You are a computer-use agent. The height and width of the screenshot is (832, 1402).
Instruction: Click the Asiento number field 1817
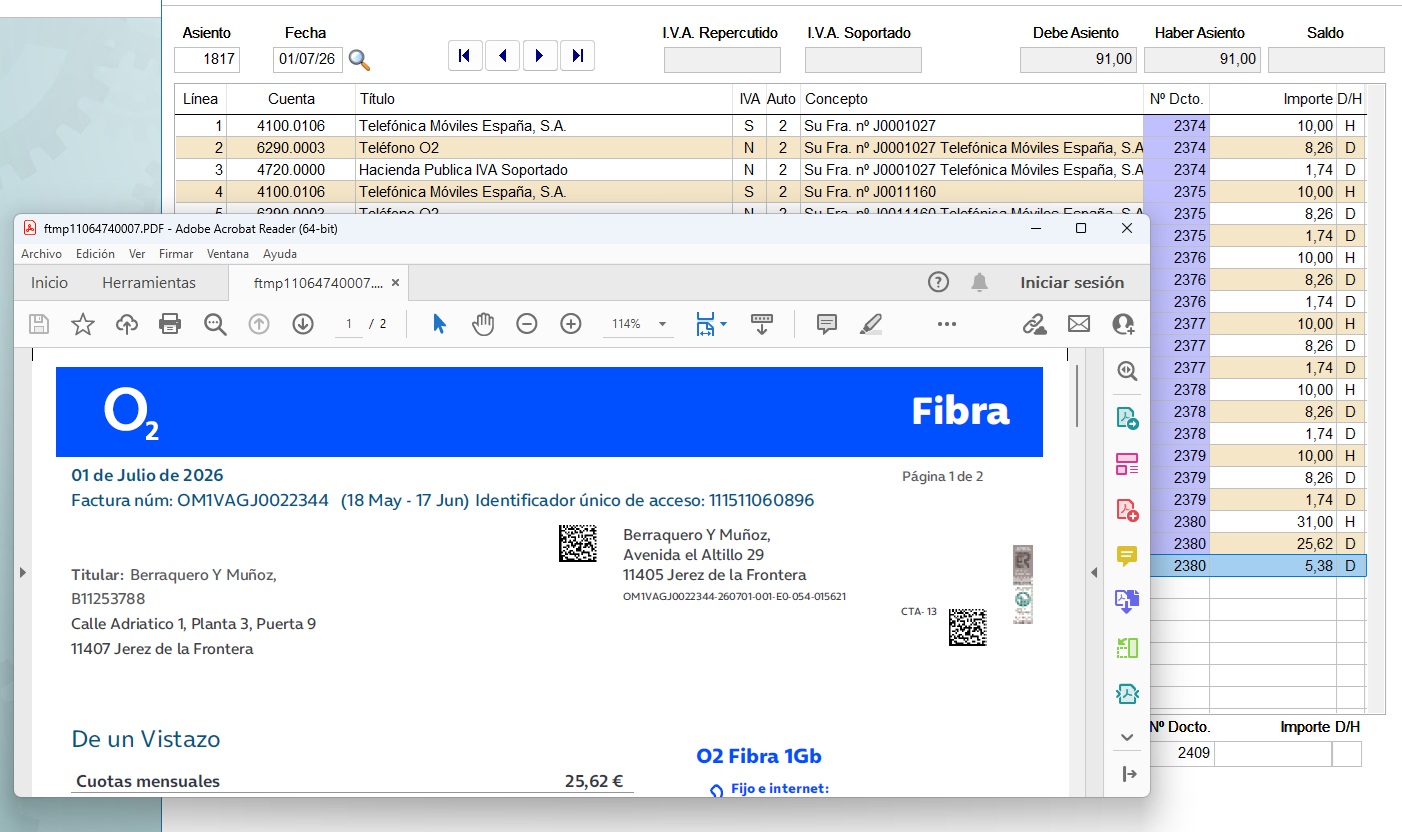click(x=207, y=60)
